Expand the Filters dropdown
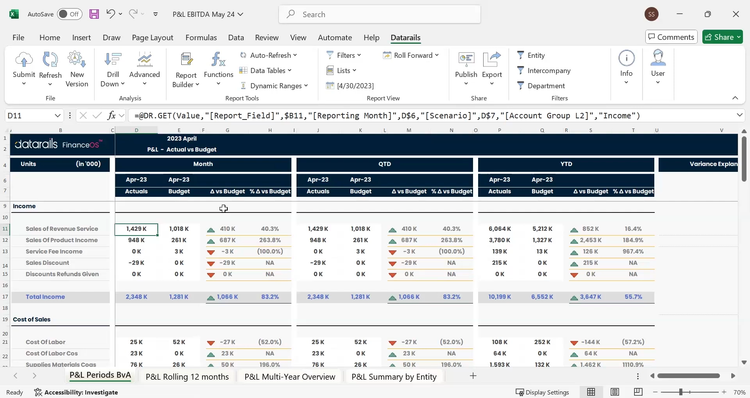The width and height of the screenshot is (750, 398). coord(344,55)
